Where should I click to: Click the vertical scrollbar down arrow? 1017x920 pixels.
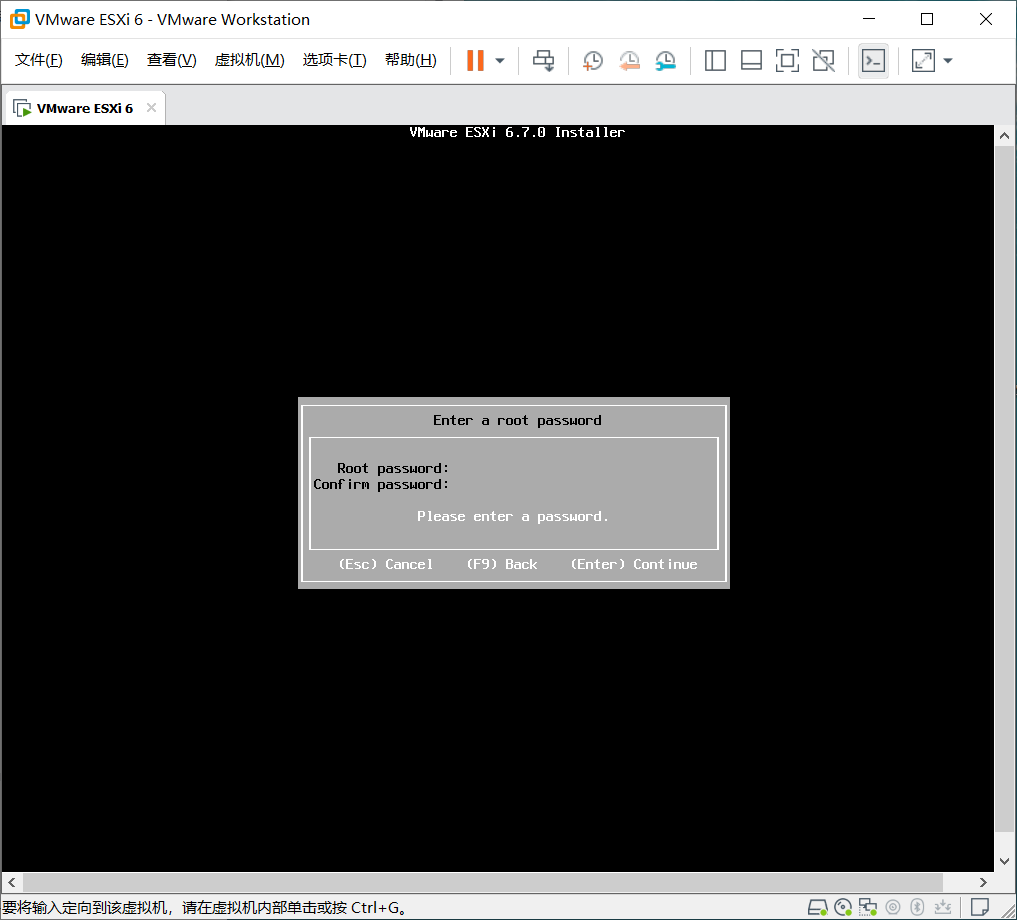click(1004, 862)
